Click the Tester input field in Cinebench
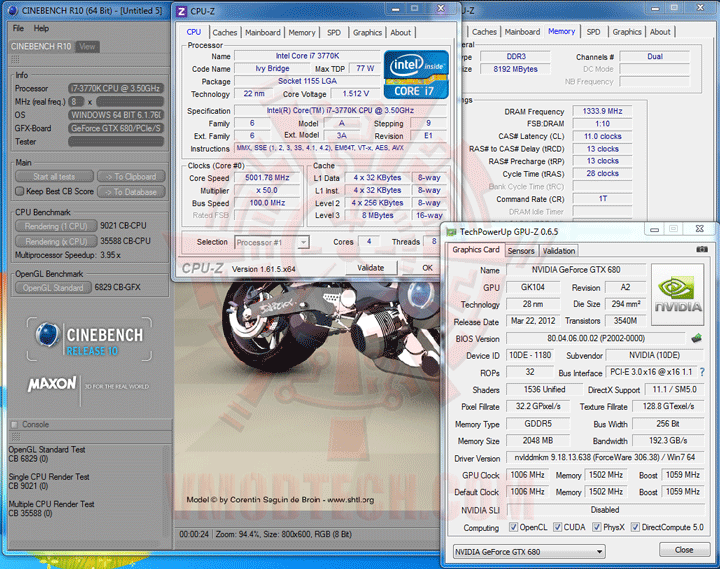Image resolution: width=720 pixels, height=569 pixels. point(116,141)
